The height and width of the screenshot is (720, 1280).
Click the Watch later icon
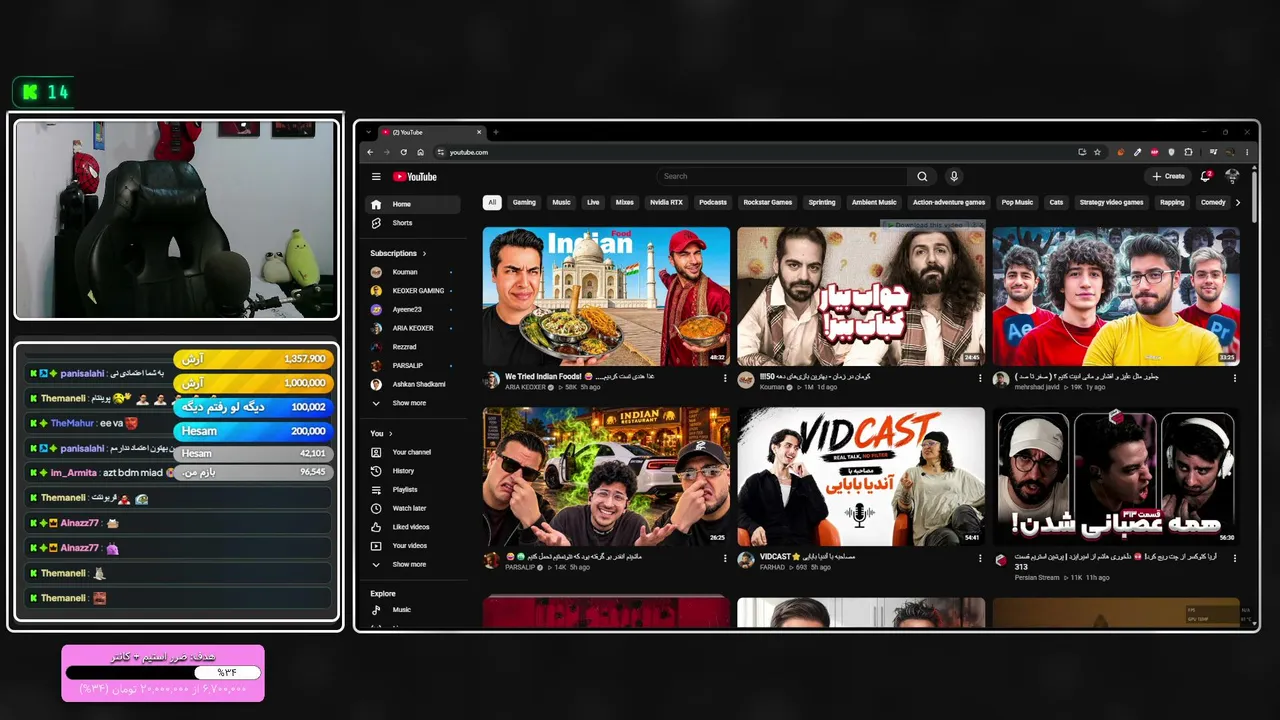(x=376, y=508)
